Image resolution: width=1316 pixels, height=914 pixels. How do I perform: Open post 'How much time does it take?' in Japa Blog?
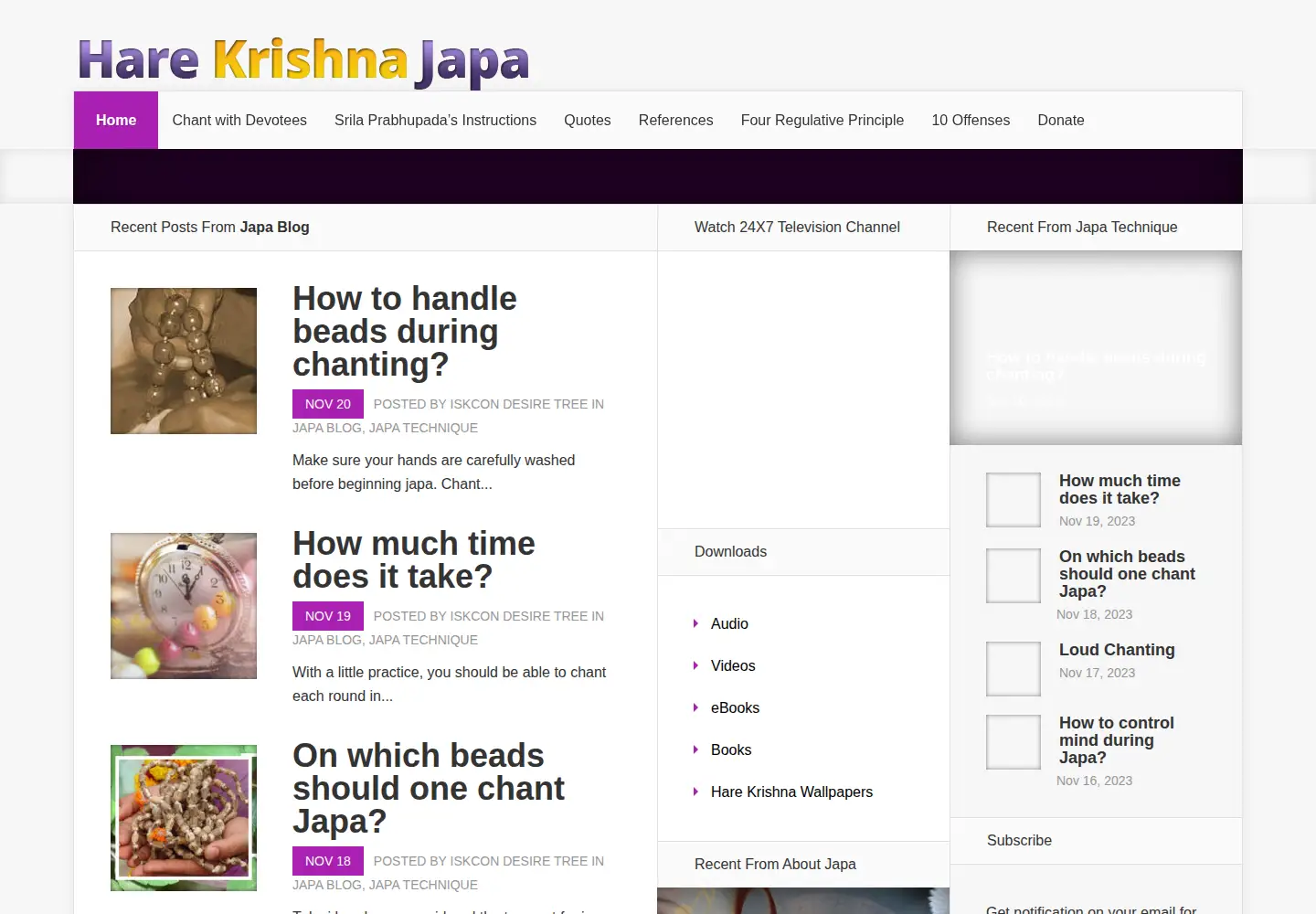coord(413,559)
